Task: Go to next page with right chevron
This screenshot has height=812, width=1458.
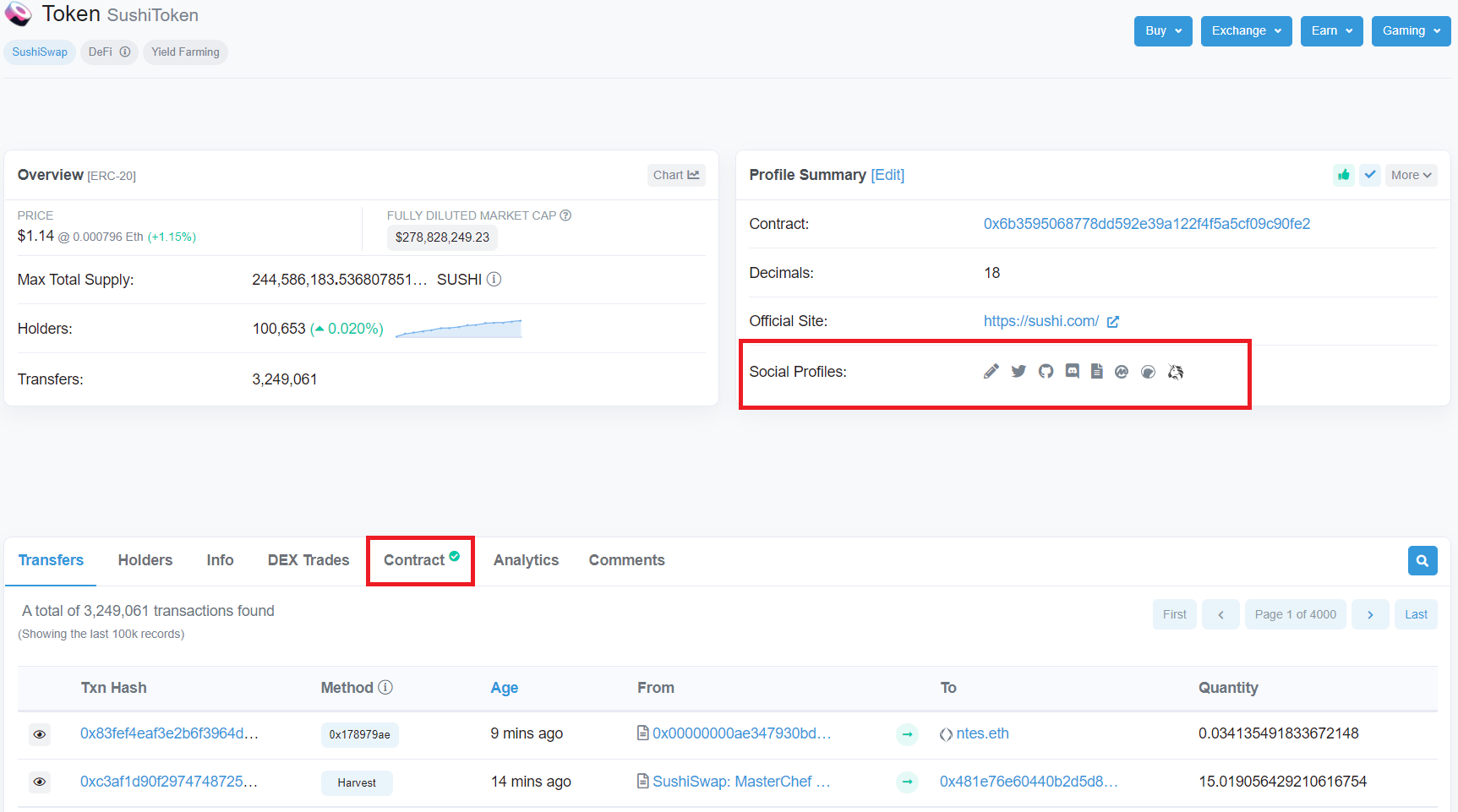Action: [1370, 614]
